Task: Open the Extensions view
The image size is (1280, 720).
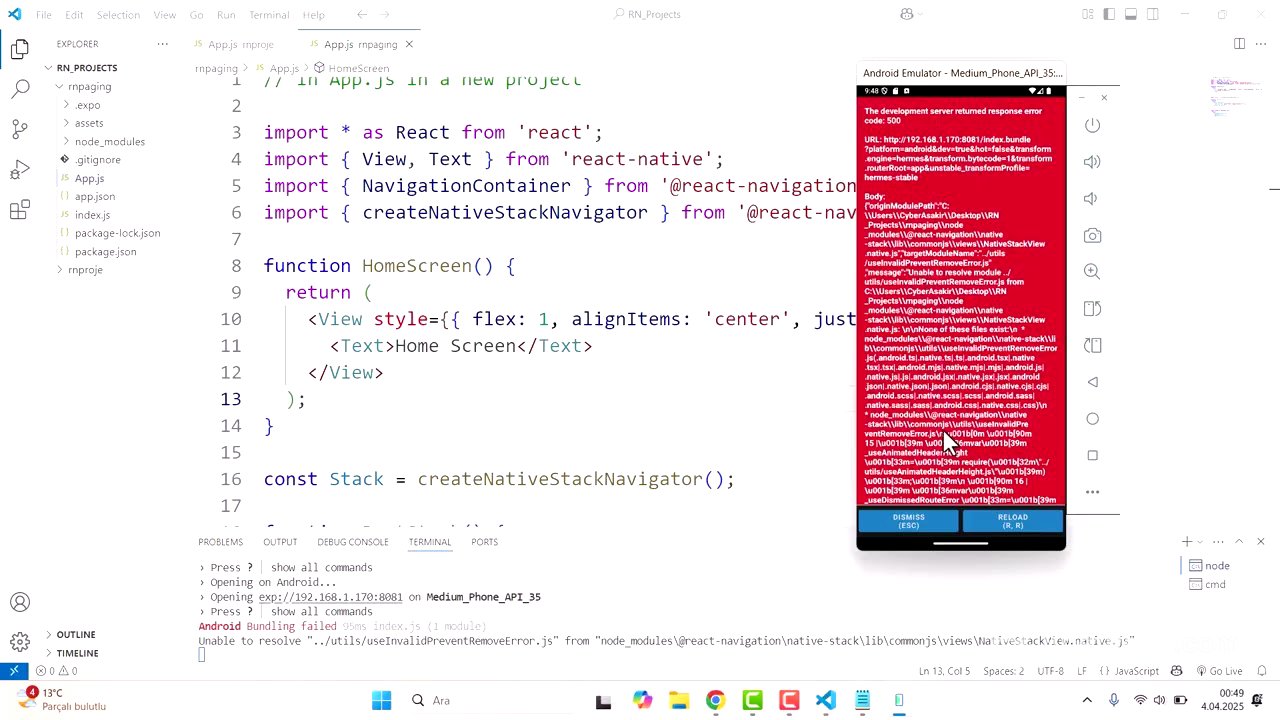Action: click(x=20, y=210)
